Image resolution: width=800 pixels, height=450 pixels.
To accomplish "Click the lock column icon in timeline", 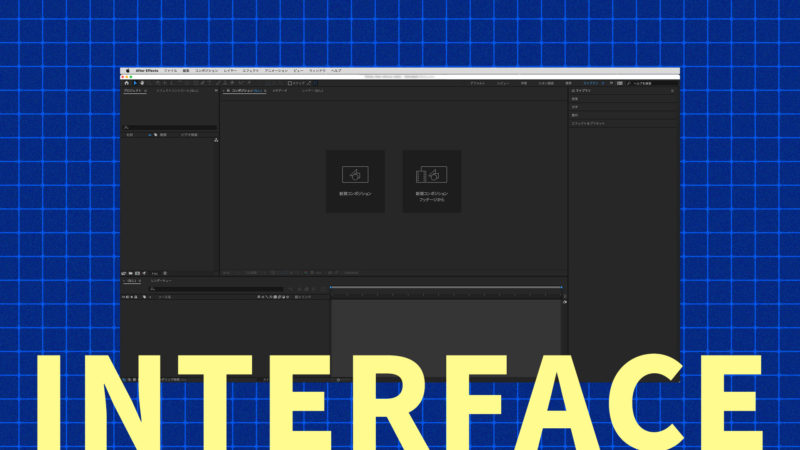I will click(x=136, y=297).
